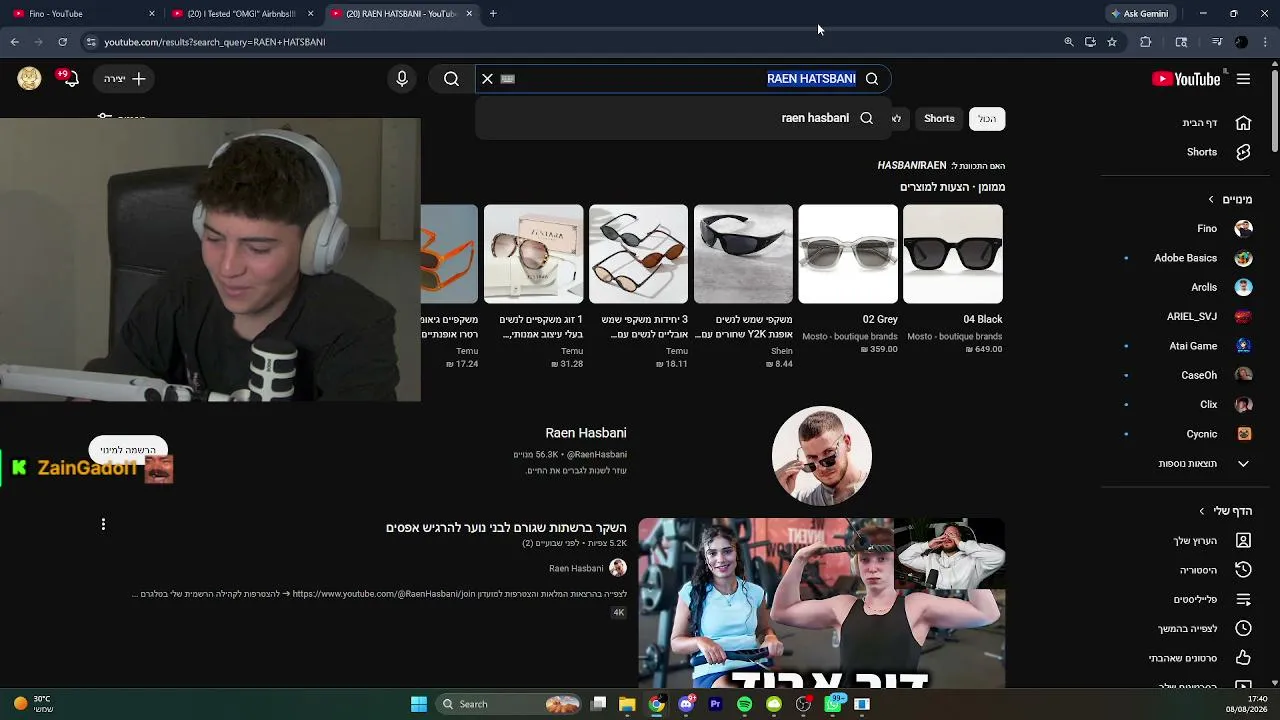Click the YouTube logo

(1186, 79)
